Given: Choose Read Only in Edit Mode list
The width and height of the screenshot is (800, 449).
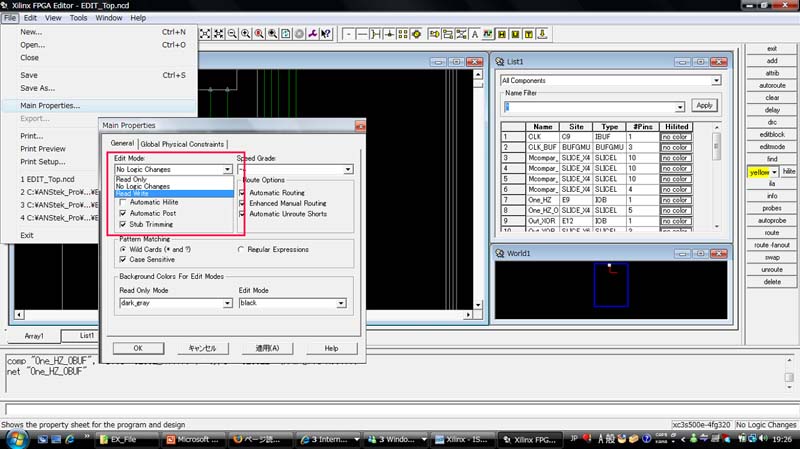Looking at the screenshot, I should [174, 179].
